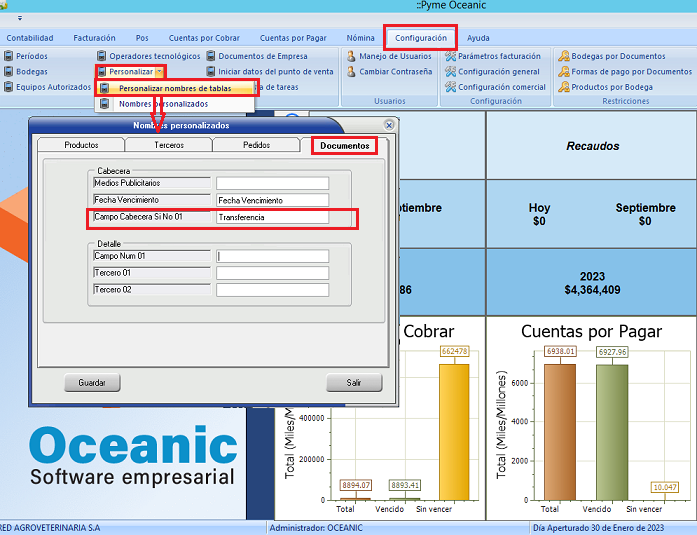The image size is (697, 535).
Task: Switch to Terceros tab in dialog
Action: (x=168, y=145)
